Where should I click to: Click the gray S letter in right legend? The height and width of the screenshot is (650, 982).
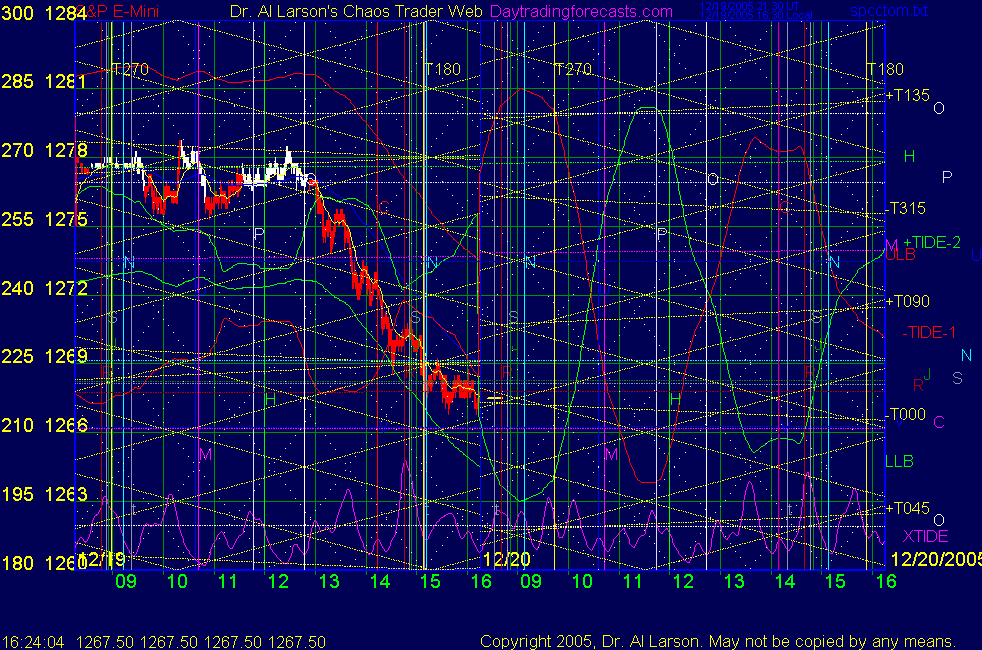tap(957, 378)
